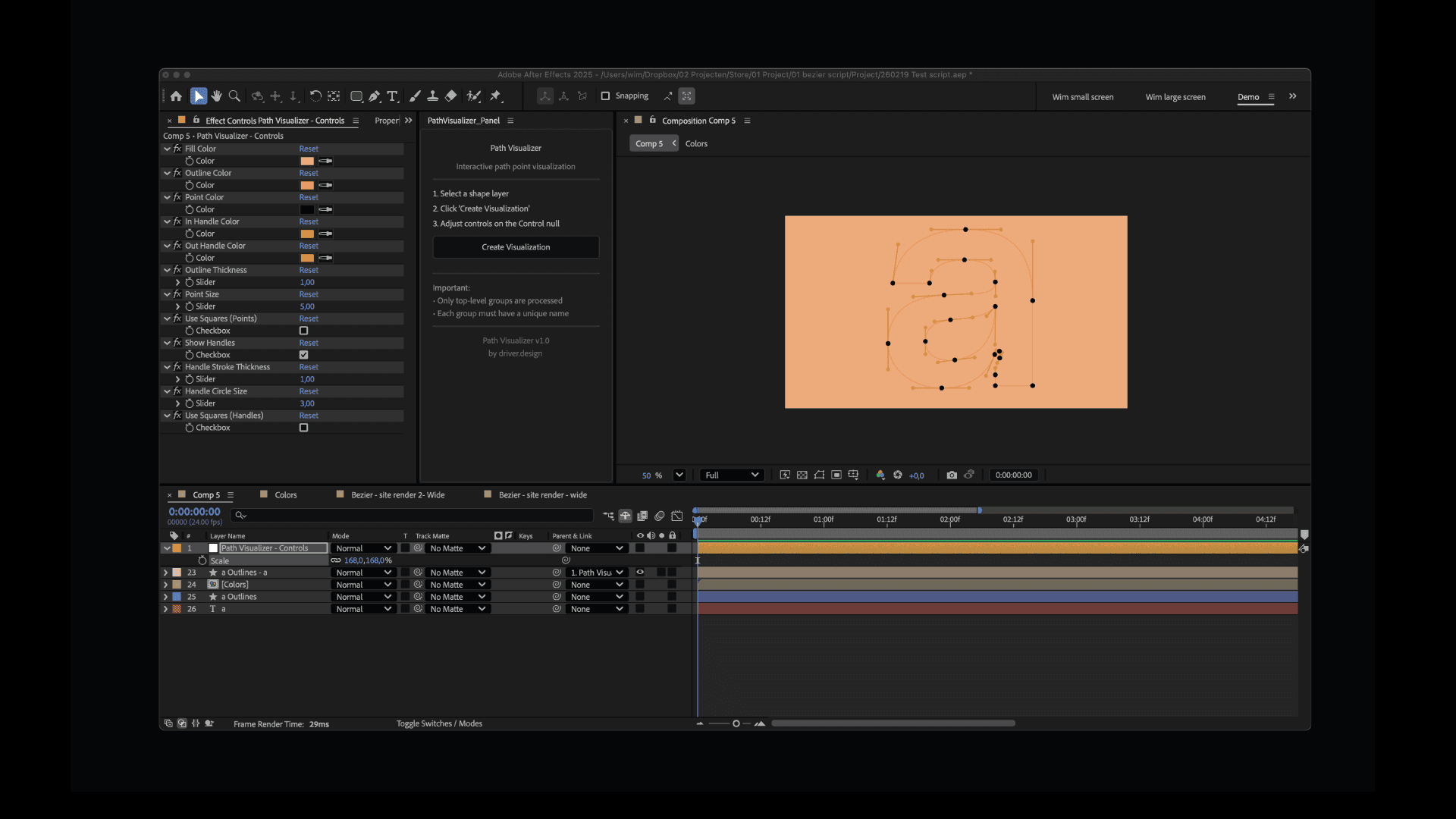Screen dimensions: 1456x819
Task: Uncheck the Show Handles checkbox
Action: pyautogui.click(x=304, y=355)
